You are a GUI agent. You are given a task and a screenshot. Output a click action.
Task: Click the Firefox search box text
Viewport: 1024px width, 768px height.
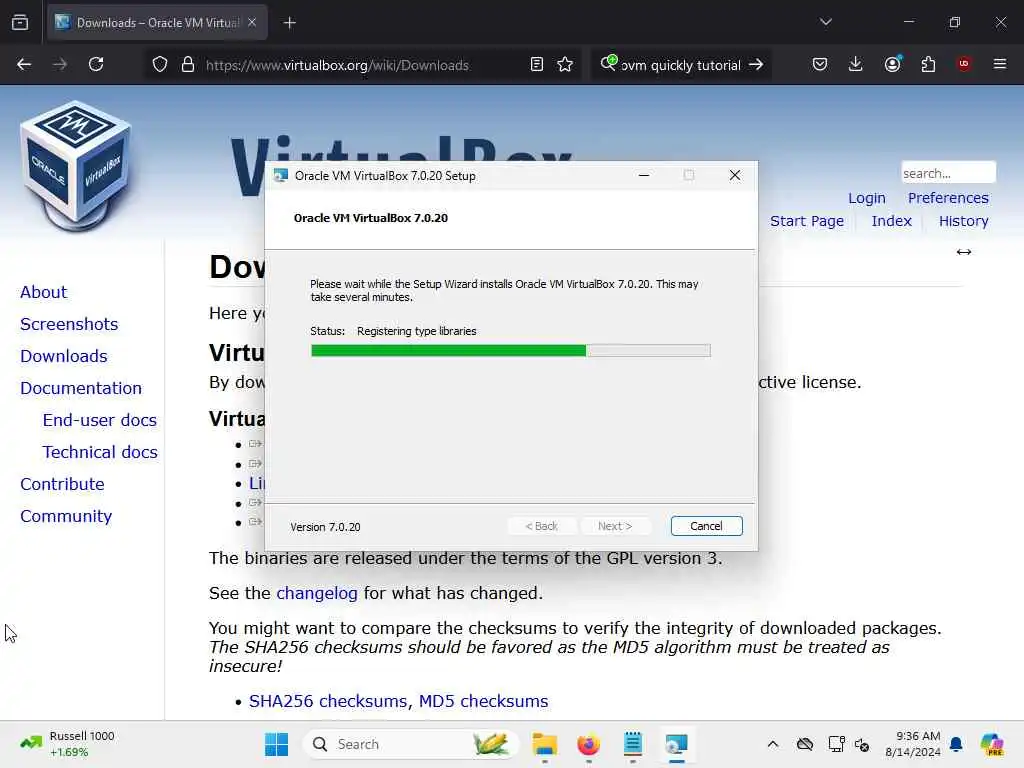(680, 65)
